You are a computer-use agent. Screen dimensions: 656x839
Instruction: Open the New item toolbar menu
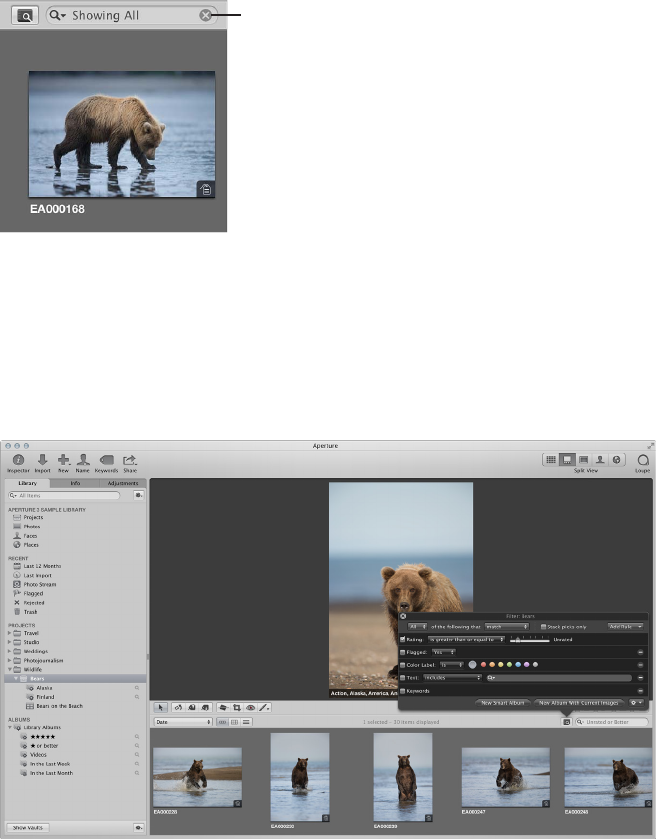[x=64, y=463]
